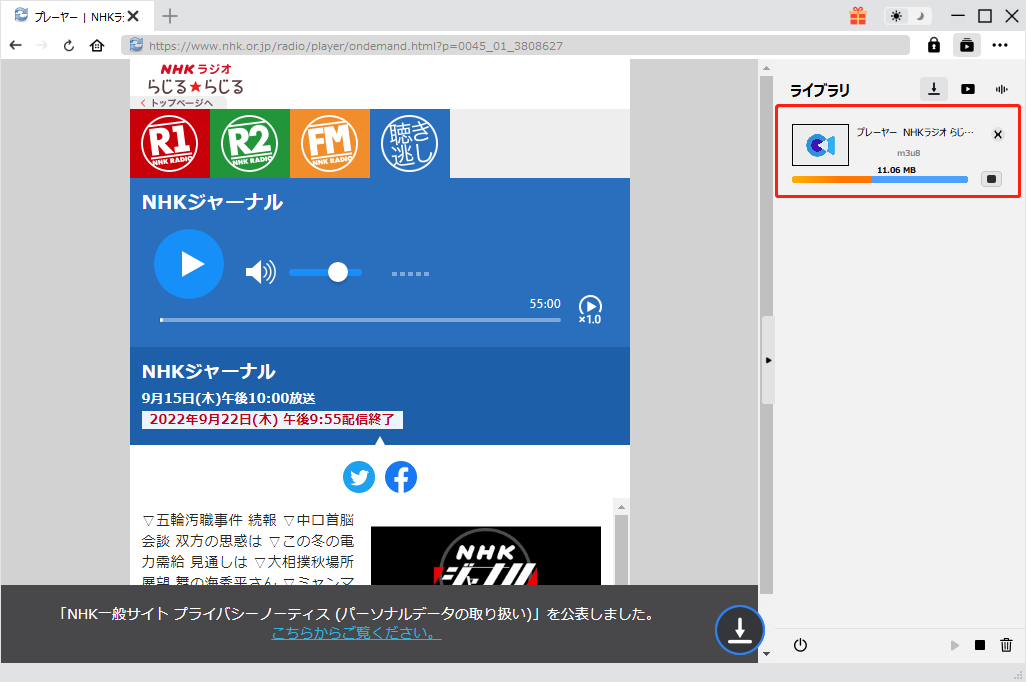Go forward with the browser forward arrow
Viewport: 1026px width, 682px height.
point(42,45)
